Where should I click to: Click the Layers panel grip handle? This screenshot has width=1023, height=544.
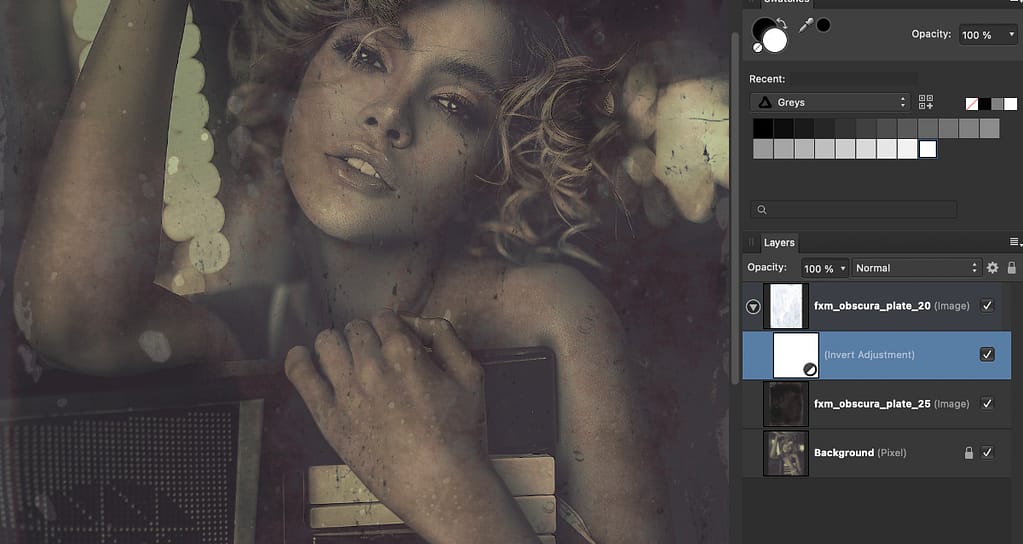[x=752, y=243]
